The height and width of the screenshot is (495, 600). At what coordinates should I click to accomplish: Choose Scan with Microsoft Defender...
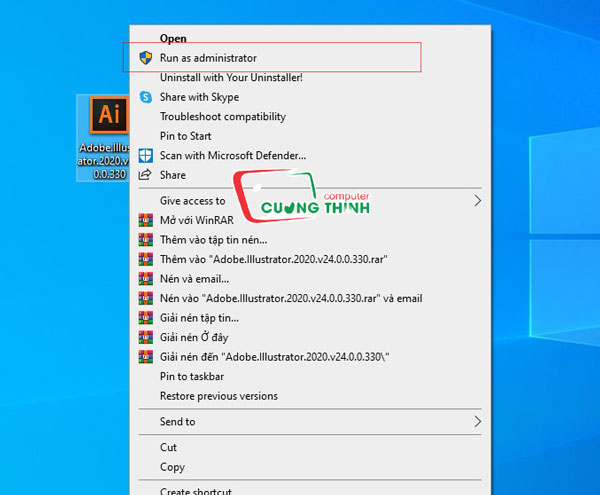coord(310,156)
